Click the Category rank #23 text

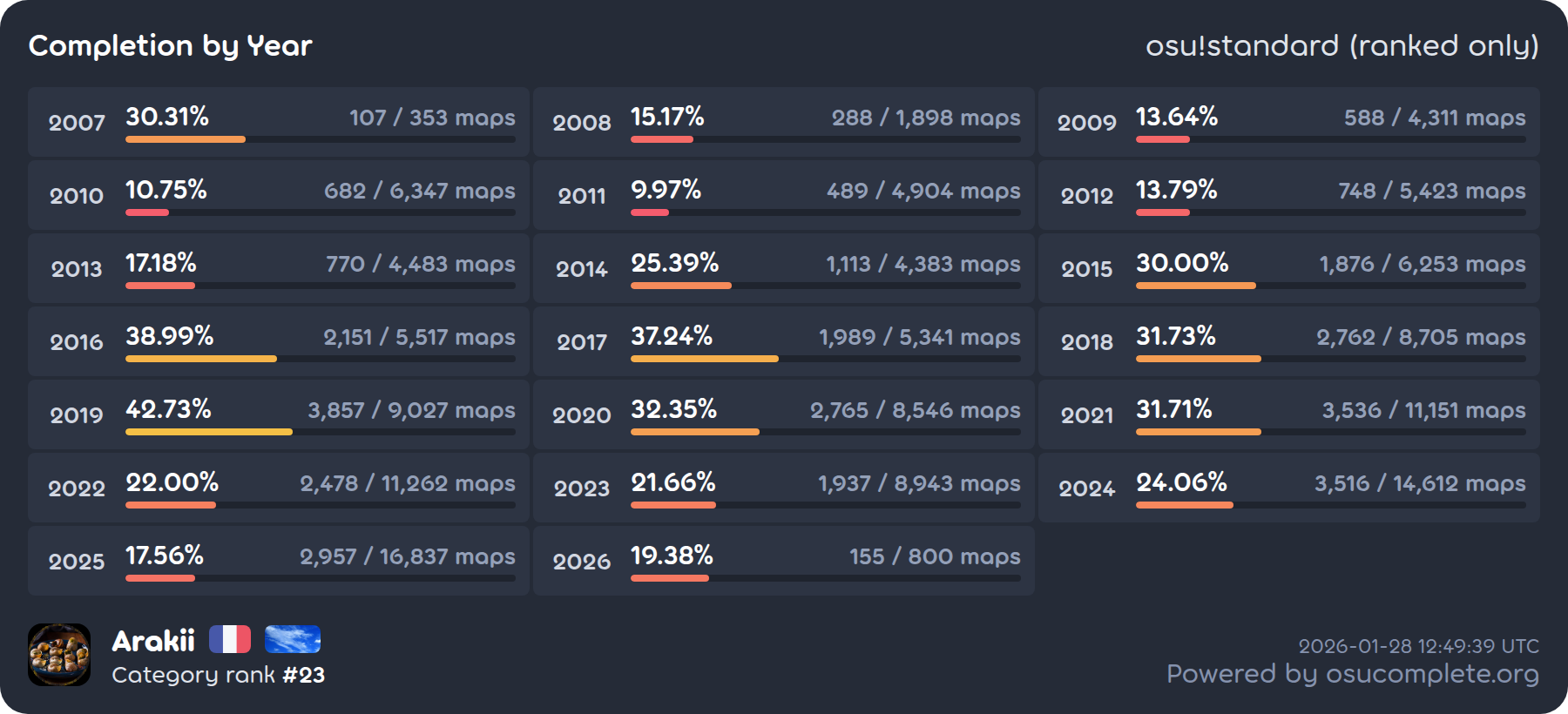tap(218, 675)
